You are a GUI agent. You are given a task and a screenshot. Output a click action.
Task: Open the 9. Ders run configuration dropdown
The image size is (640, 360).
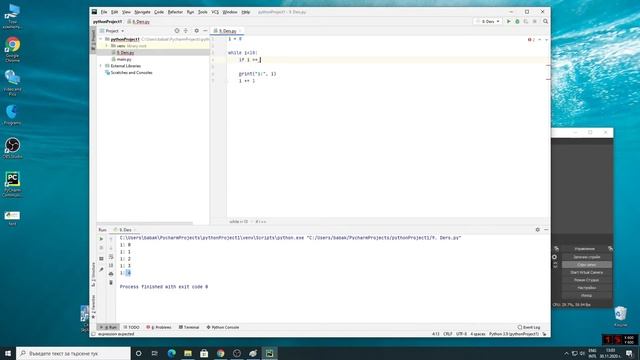click(488, 21)
